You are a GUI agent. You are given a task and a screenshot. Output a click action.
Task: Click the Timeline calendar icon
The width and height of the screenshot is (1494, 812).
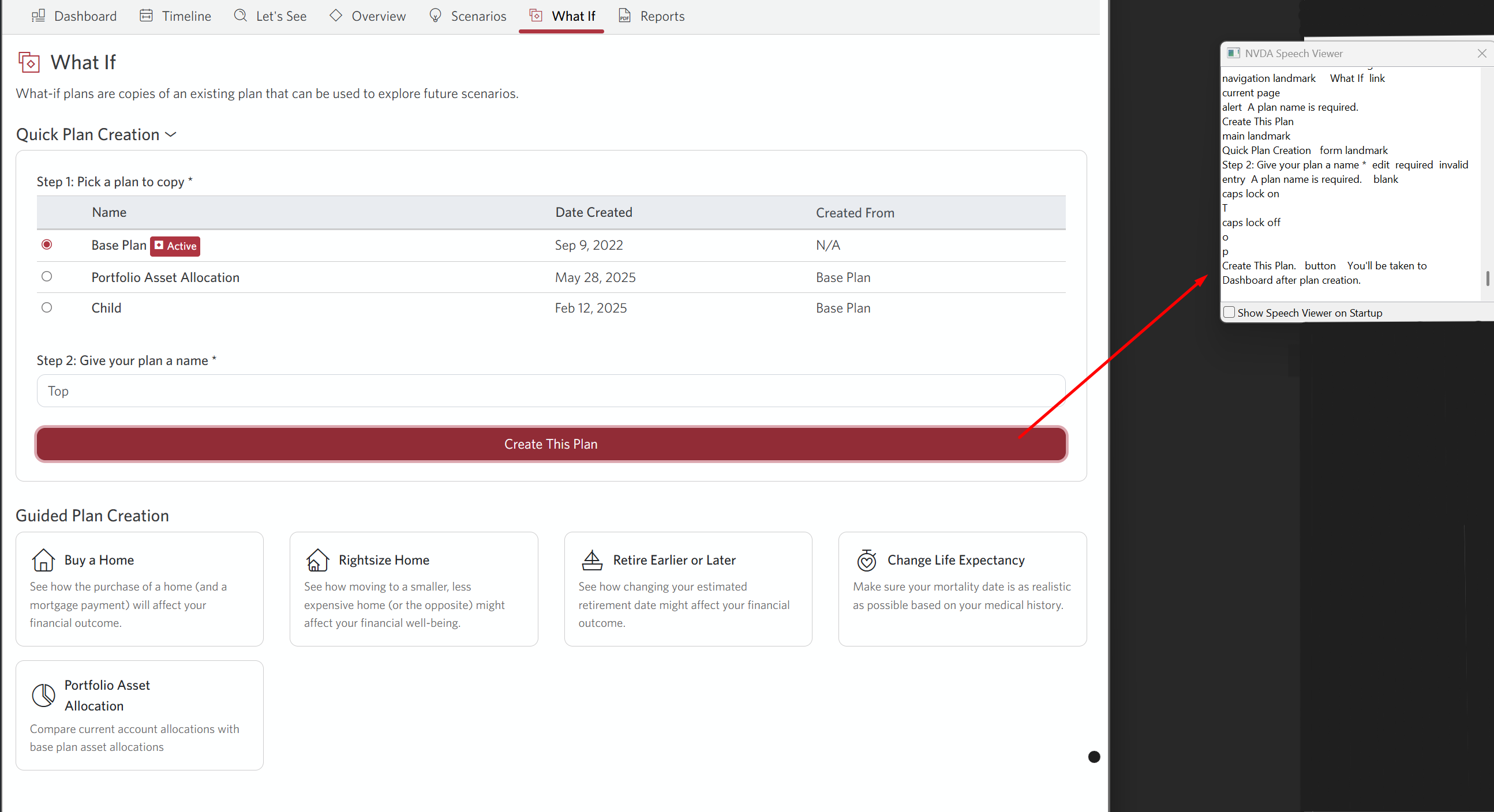[146, 16]
